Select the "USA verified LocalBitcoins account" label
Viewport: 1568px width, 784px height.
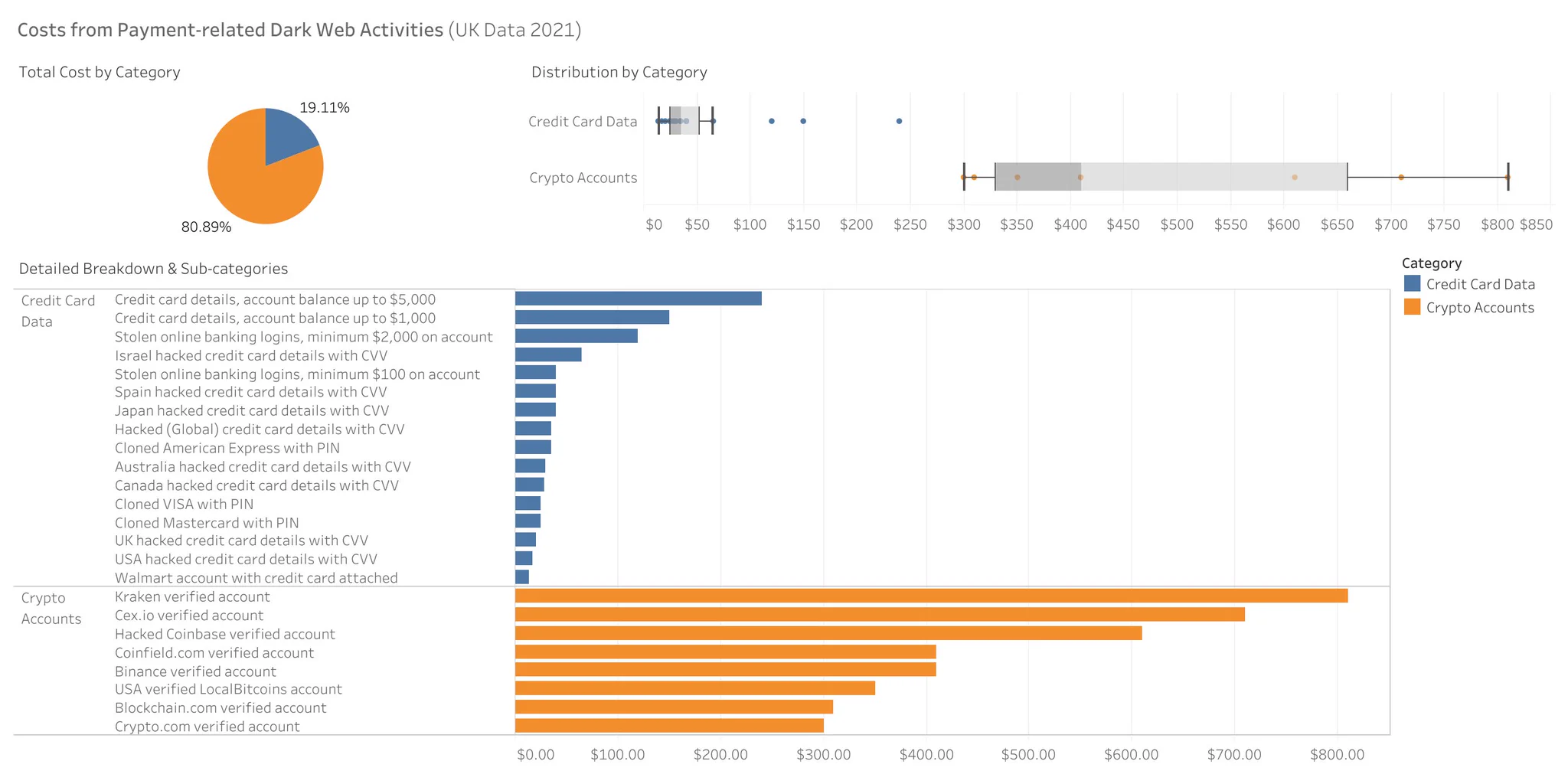pos(228,689)
